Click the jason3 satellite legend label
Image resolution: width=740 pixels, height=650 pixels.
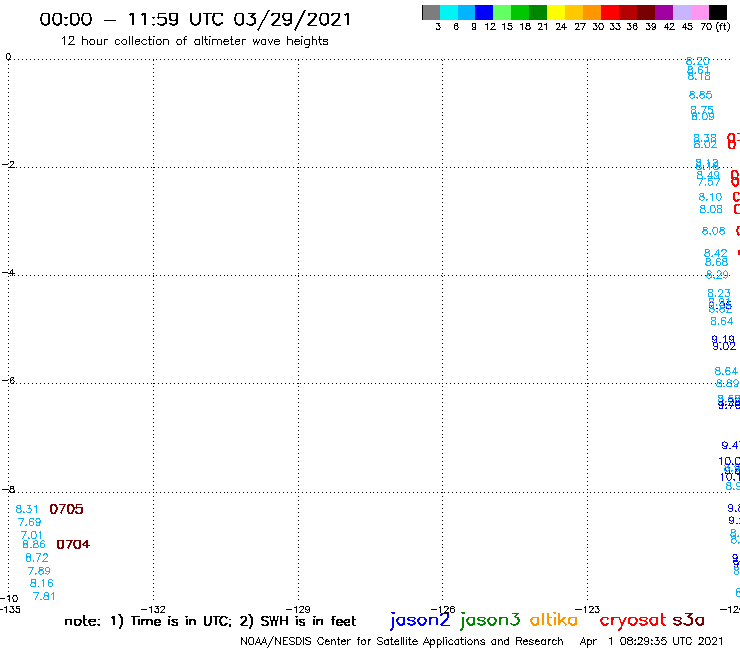tap(490, 620)
